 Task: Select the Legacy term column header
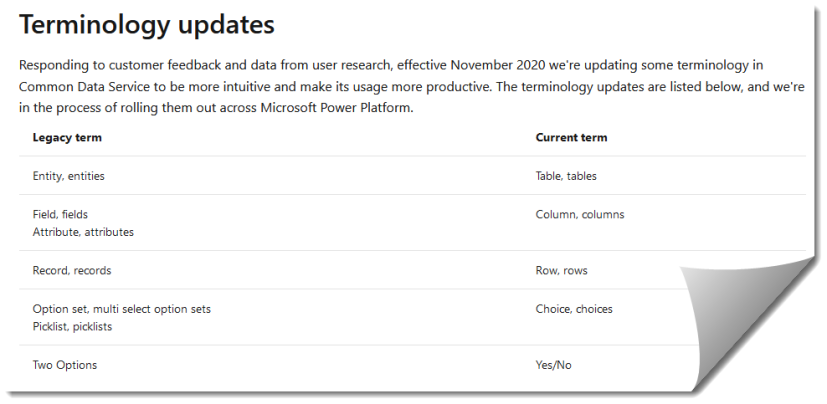[67, 138]
